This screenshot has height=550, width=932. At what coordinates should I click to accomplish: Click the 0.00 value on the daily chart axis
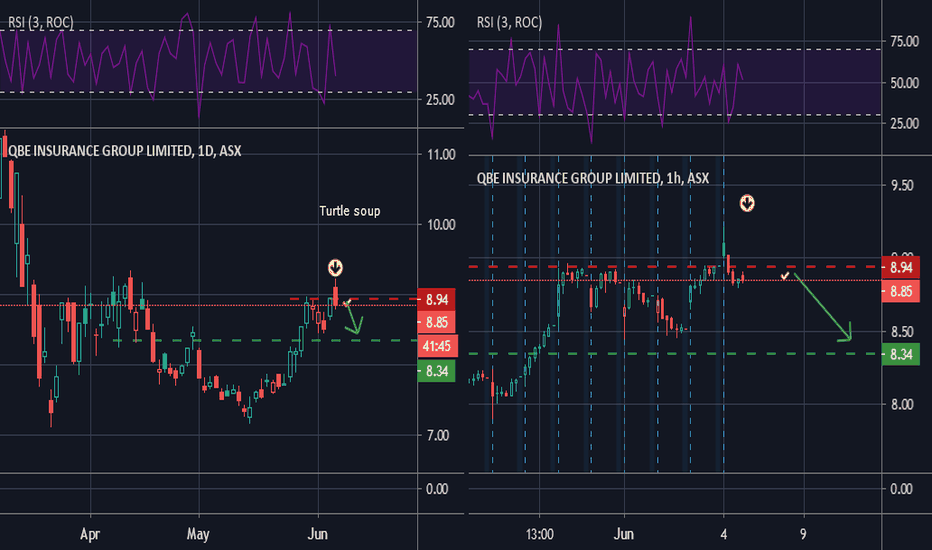(x=437, y=489)
